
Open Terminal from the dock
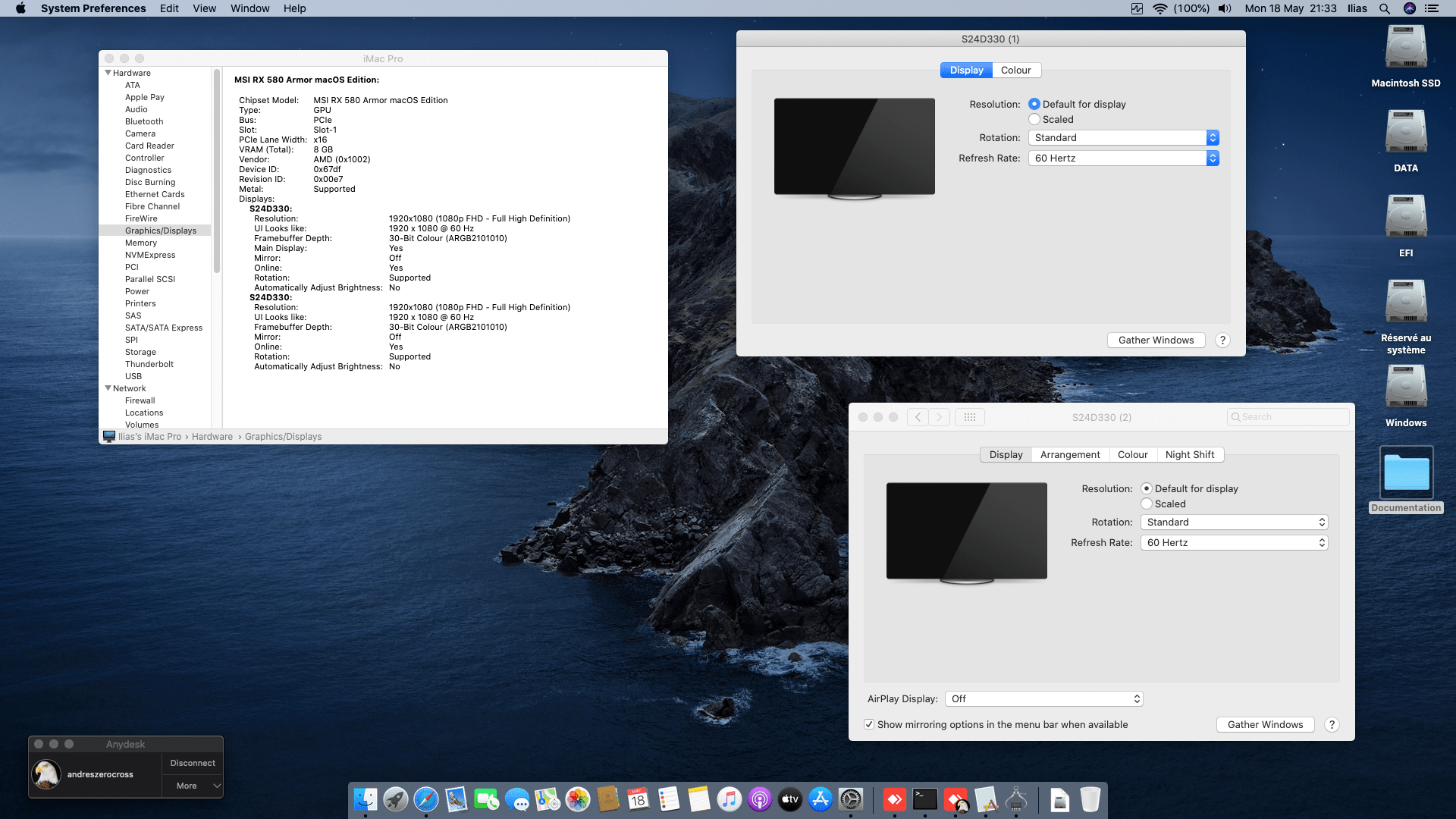pos(925,799)
